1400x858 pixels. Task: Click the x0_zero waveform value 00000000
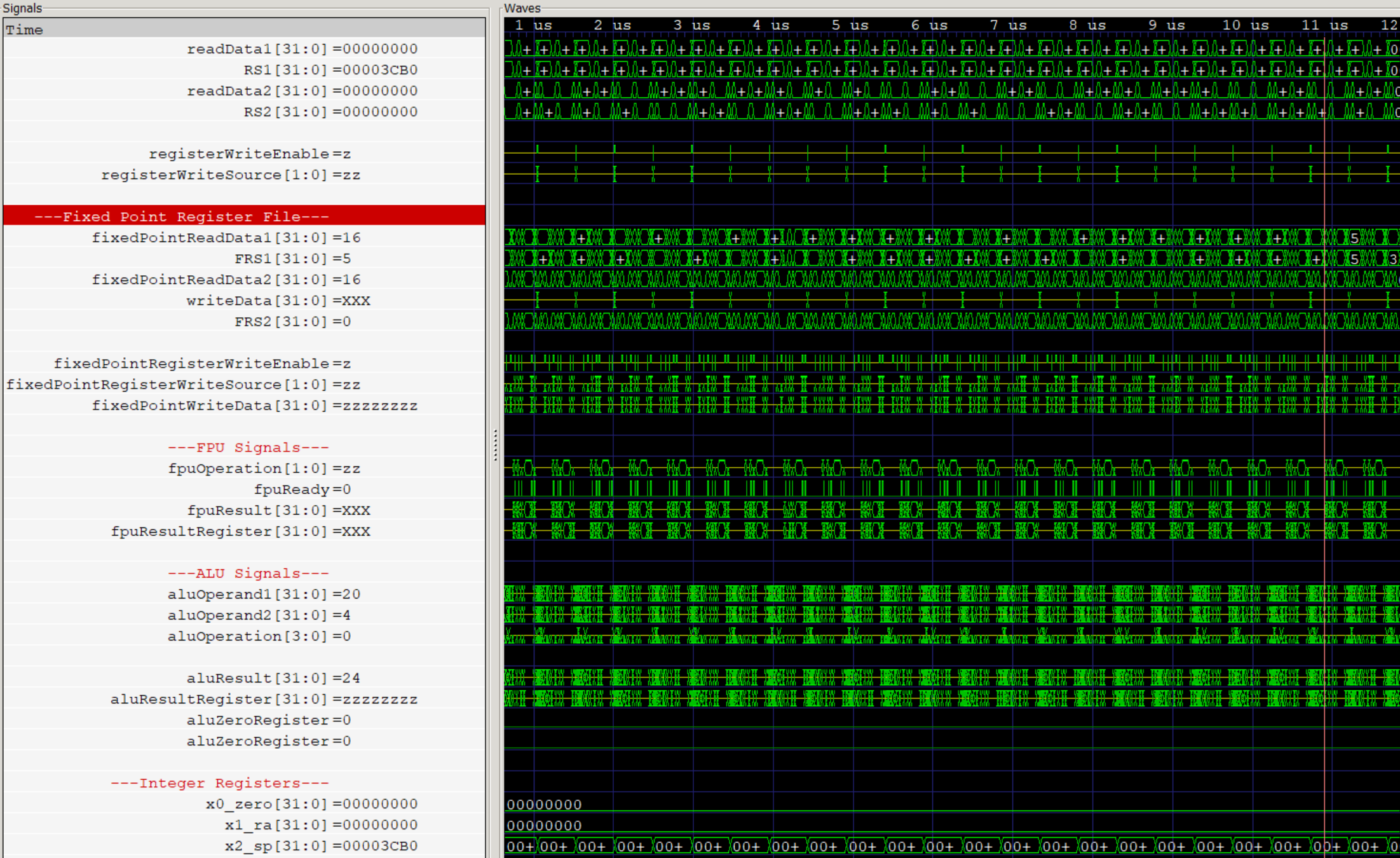pyautogui.click(x=544, y=805)
